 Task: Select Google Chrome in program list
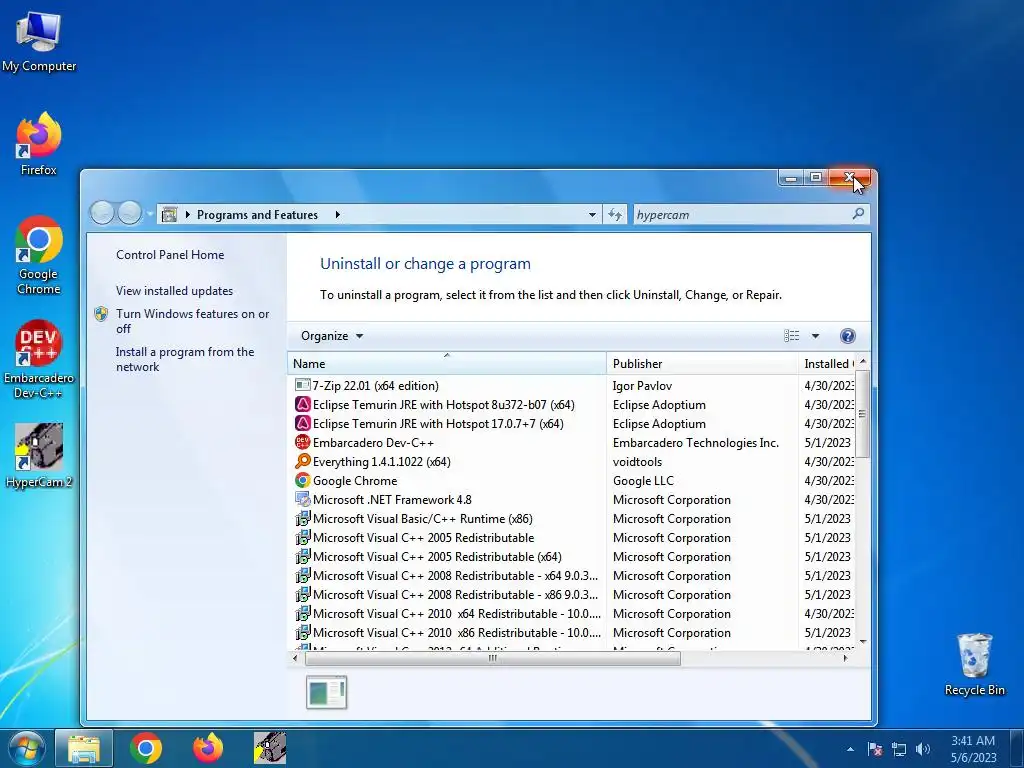pos(355,481)
